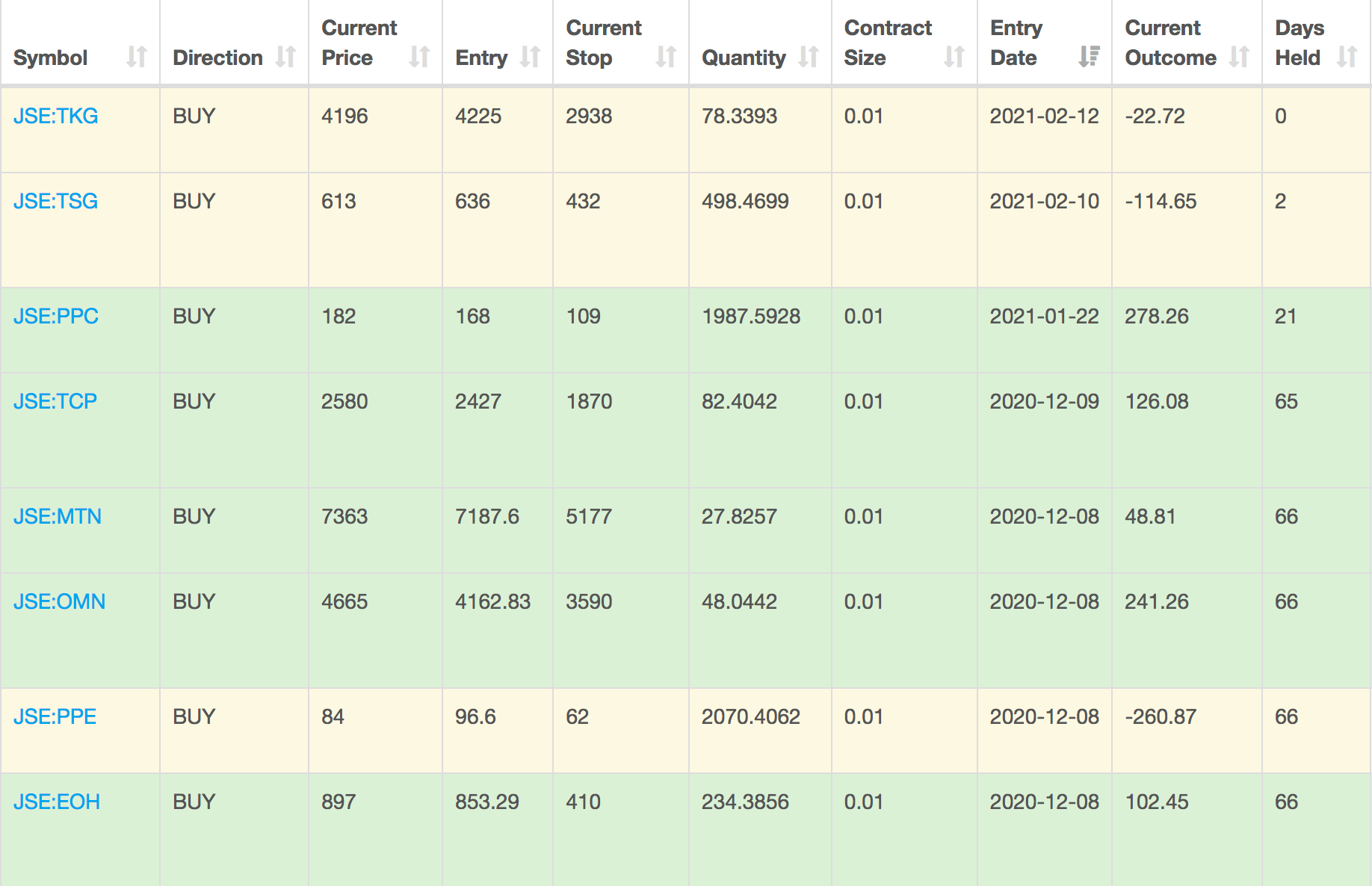Select days held 65
1372x886 pixels.
[x=1286, y=401]
